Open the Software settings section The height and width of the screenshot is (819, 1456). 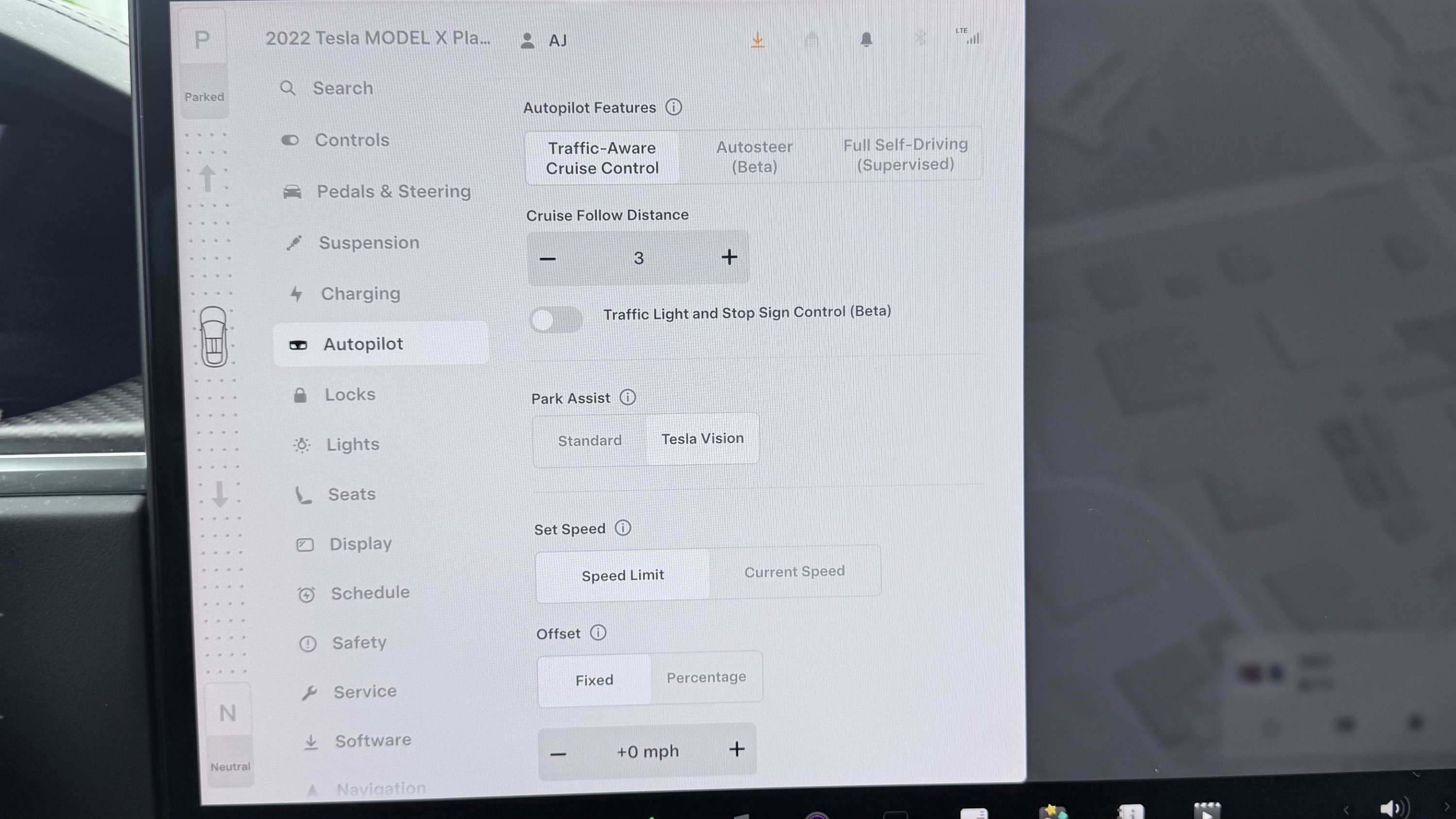pos(373,741)
